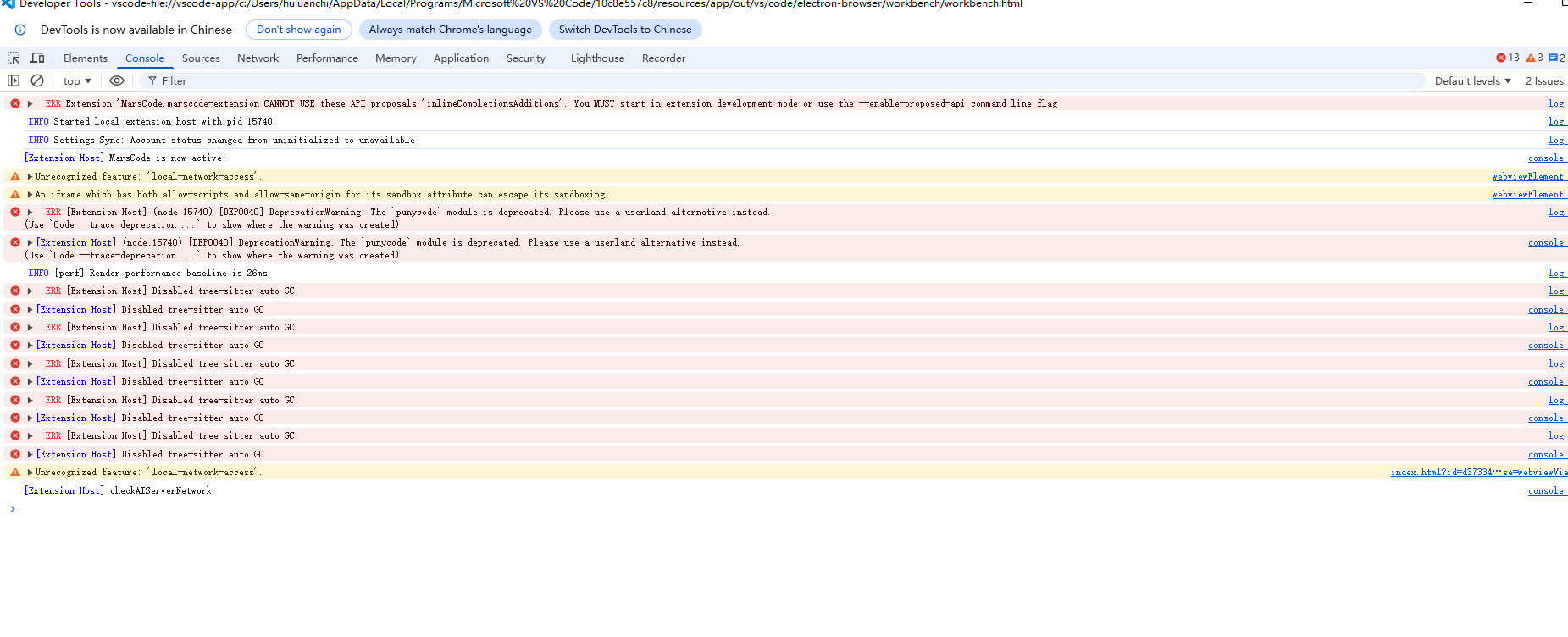Select the Console tab
The width and height of the screenshot is (1568, 637).
(145, 58)
